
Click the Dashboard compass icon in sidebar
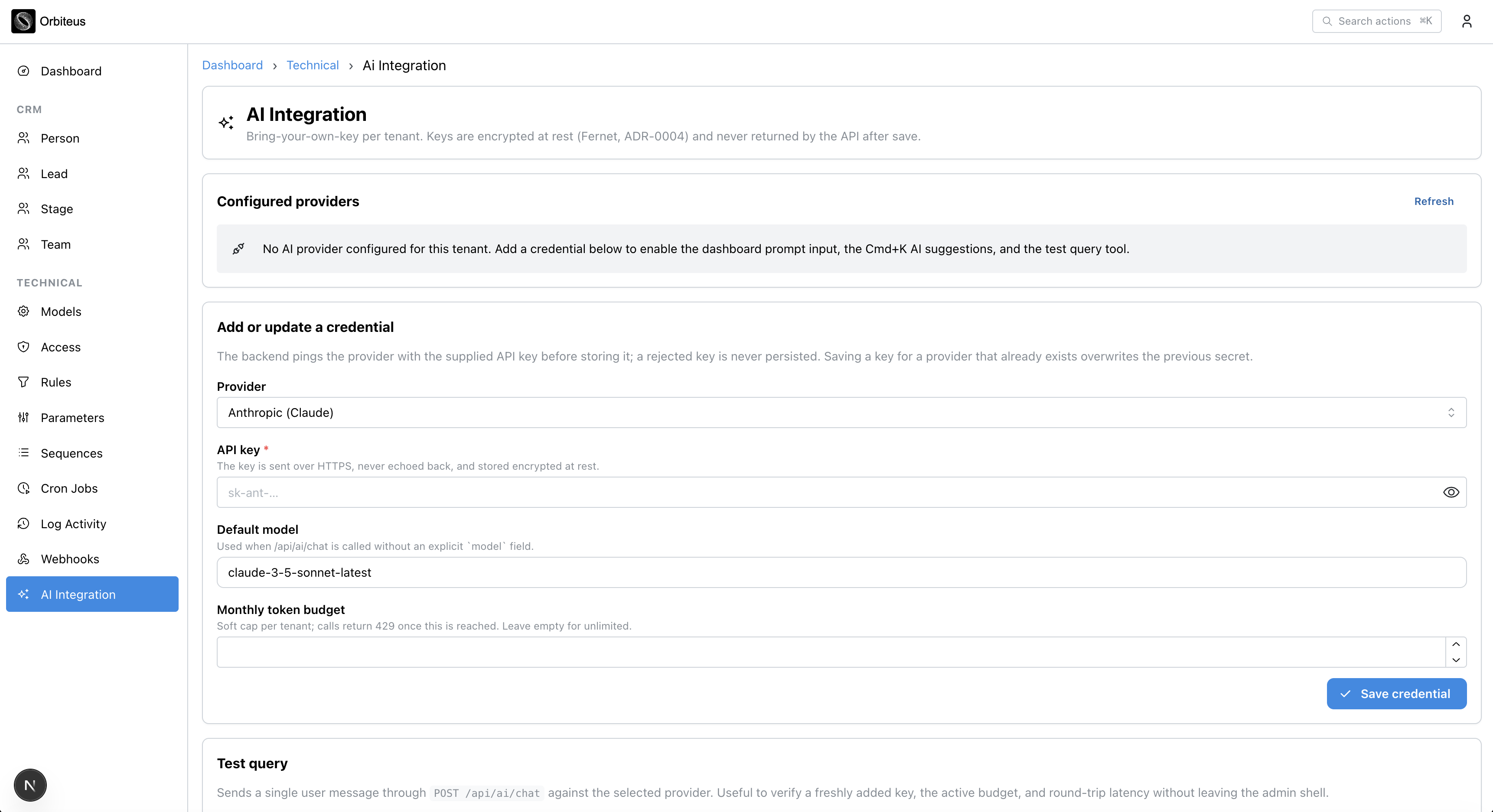(24, 71)
